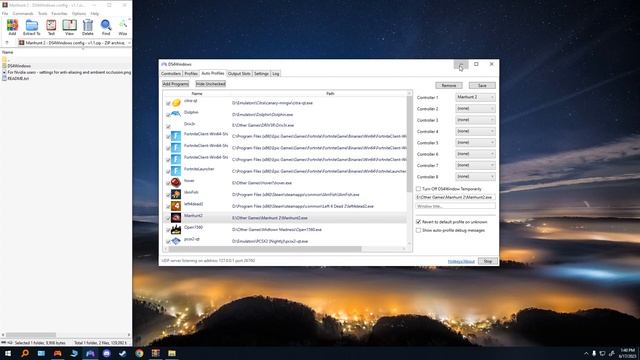Switch to the Profiles tab

(191, 73)
